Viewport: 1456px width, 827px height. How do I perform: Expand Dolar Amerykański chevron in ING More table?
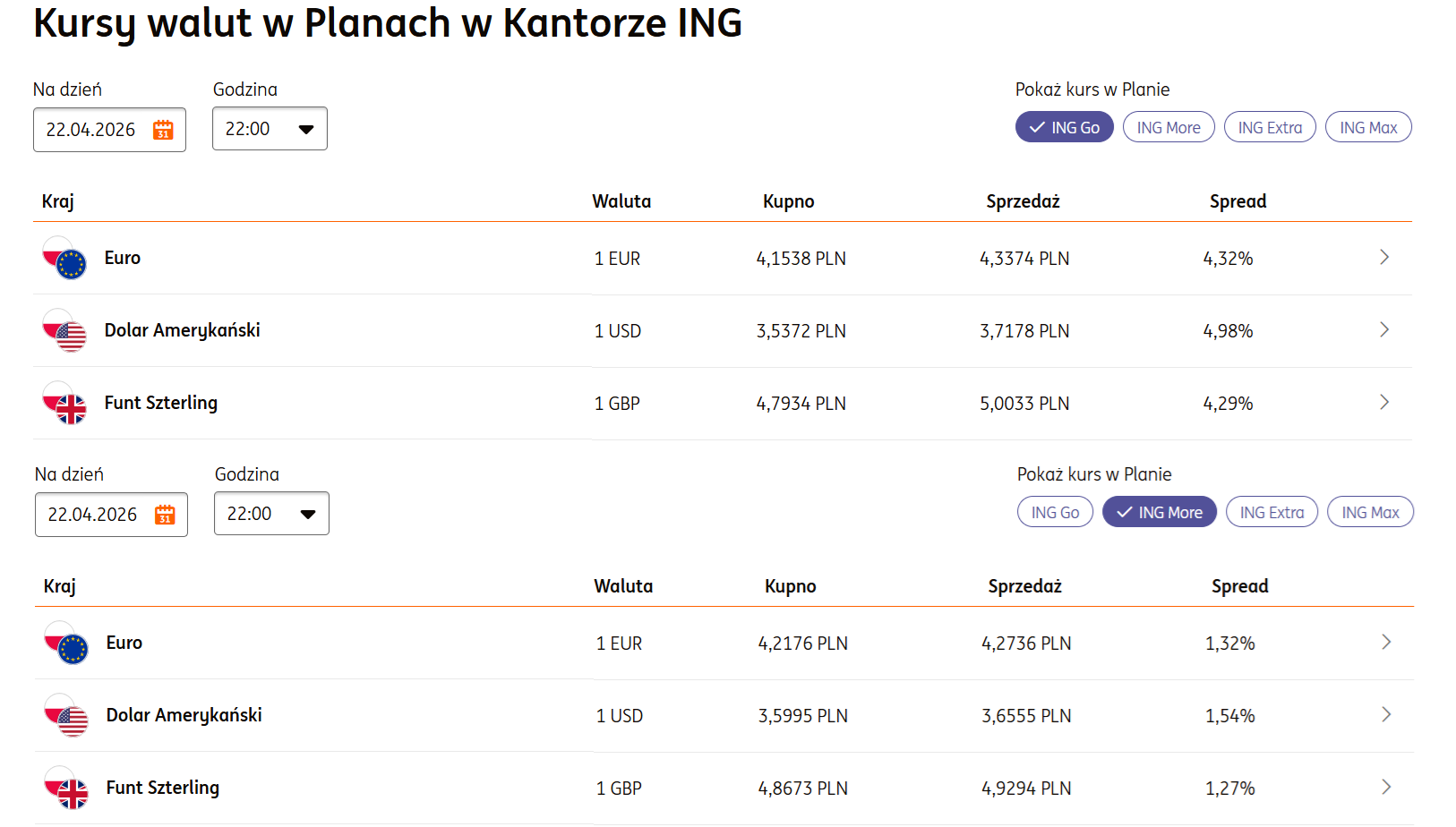[1385, 714]
